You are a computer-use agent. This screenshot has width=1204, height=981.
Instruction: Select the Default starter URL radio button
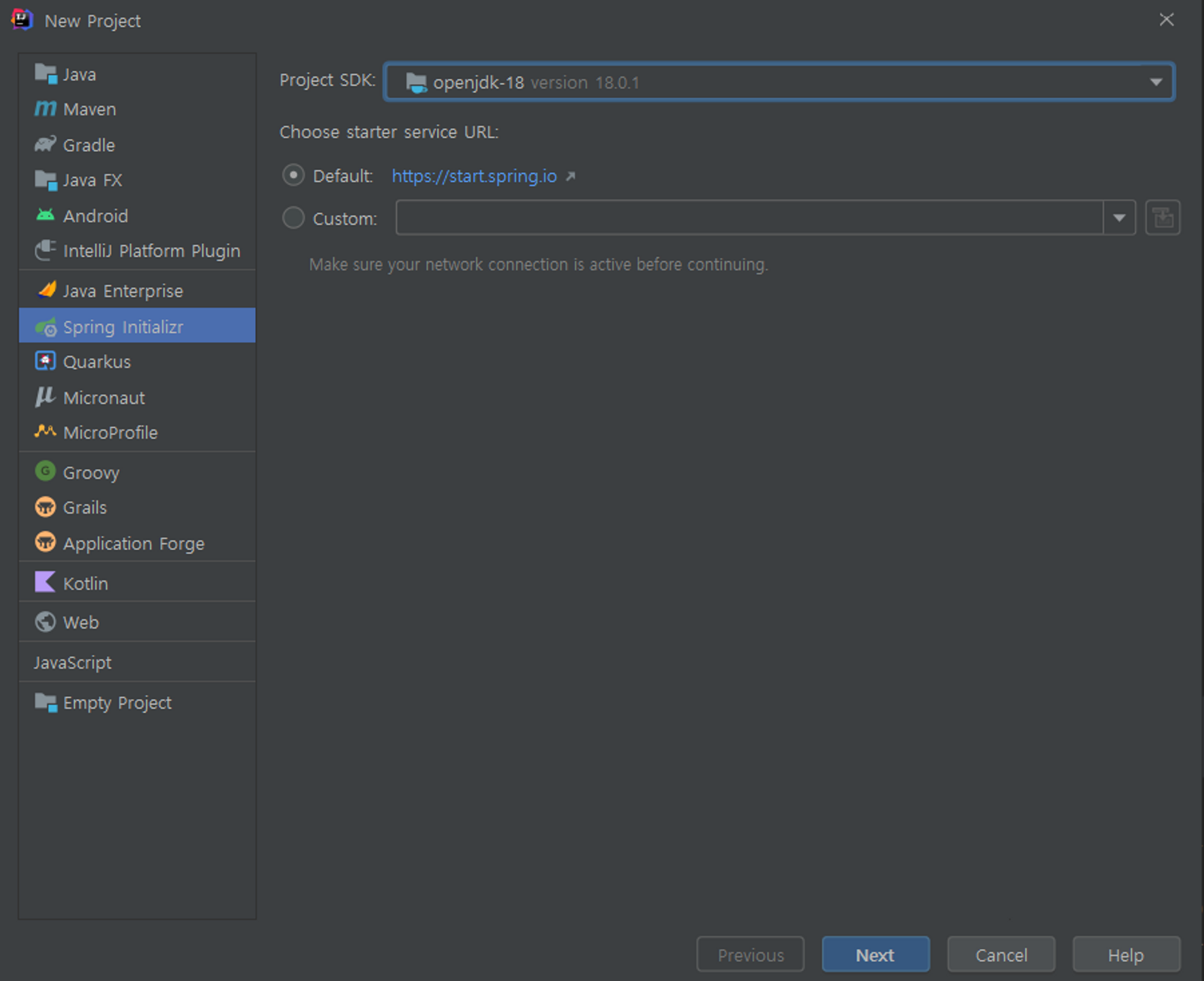(x=293, y=175)
